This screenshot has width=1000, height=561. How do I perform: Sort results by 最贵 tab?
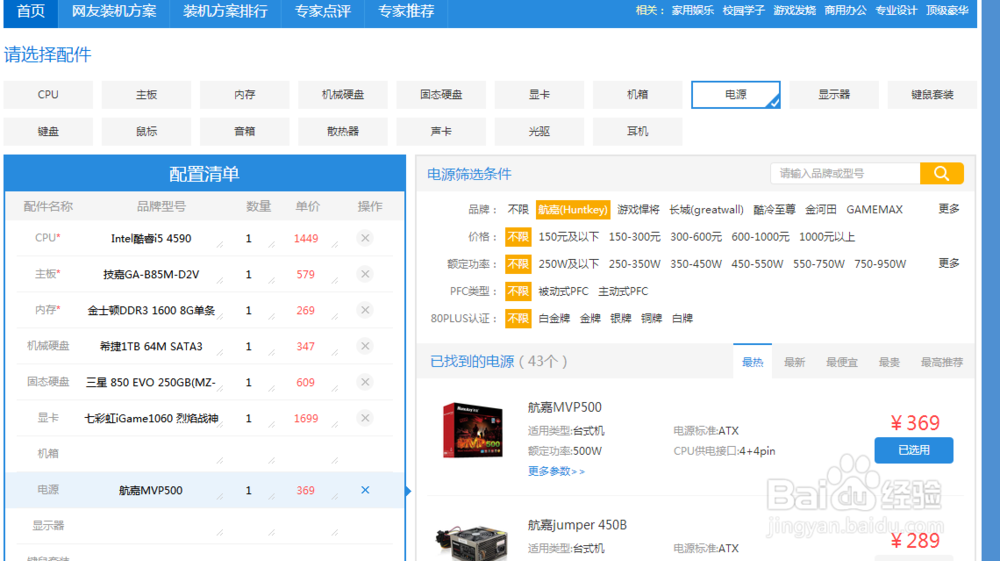click(x=889, y=362)
